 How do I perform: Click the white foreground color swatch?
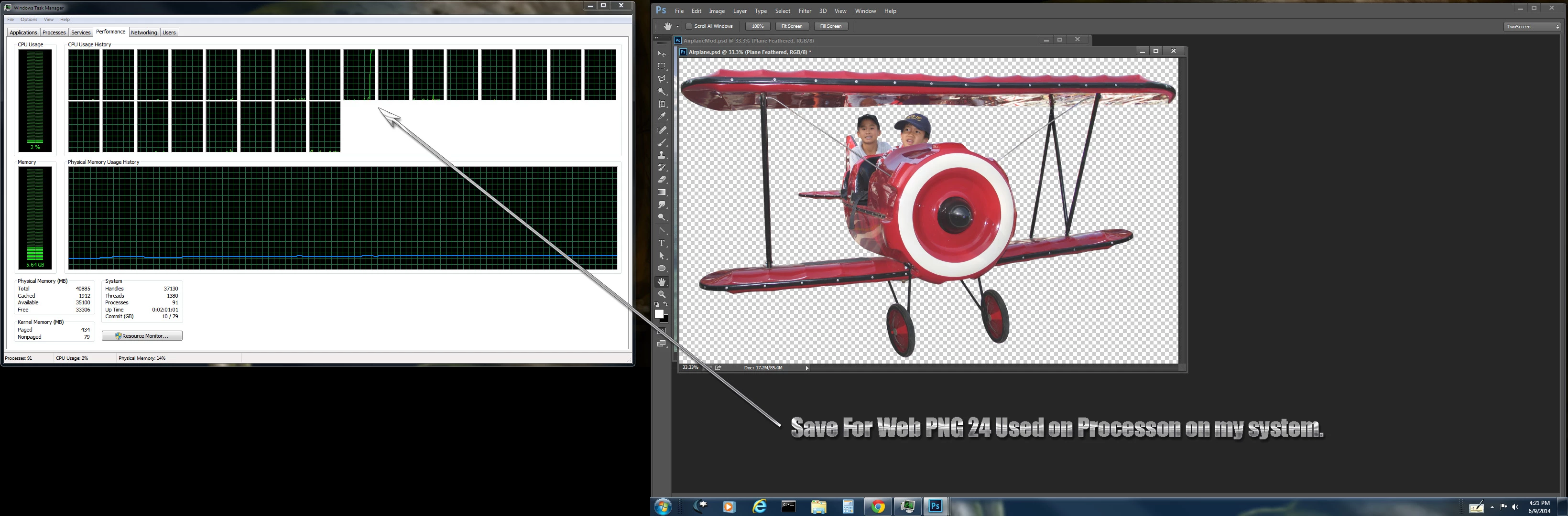(659, 314)
